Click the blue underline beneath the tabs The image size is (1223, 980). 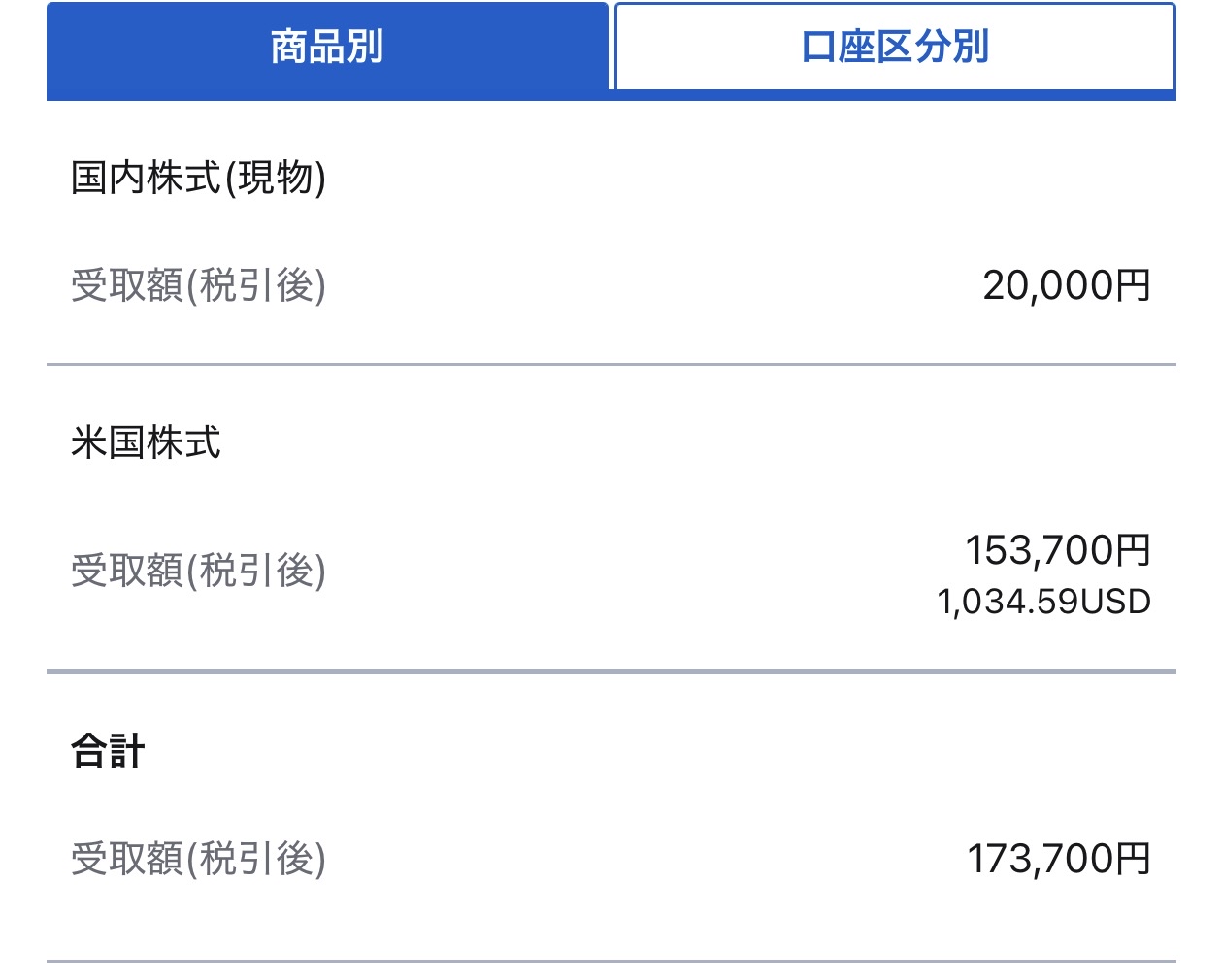pyautogui.click(x=611, y=95)
